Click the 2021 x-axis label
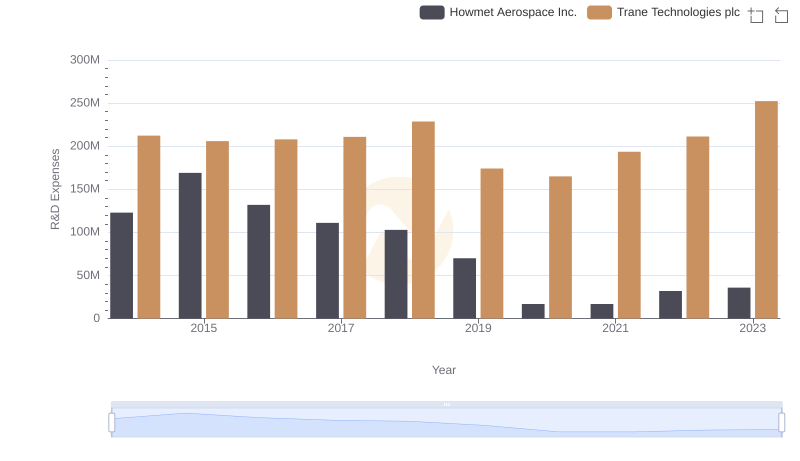 pyautogui.click(x=615, y=328)
